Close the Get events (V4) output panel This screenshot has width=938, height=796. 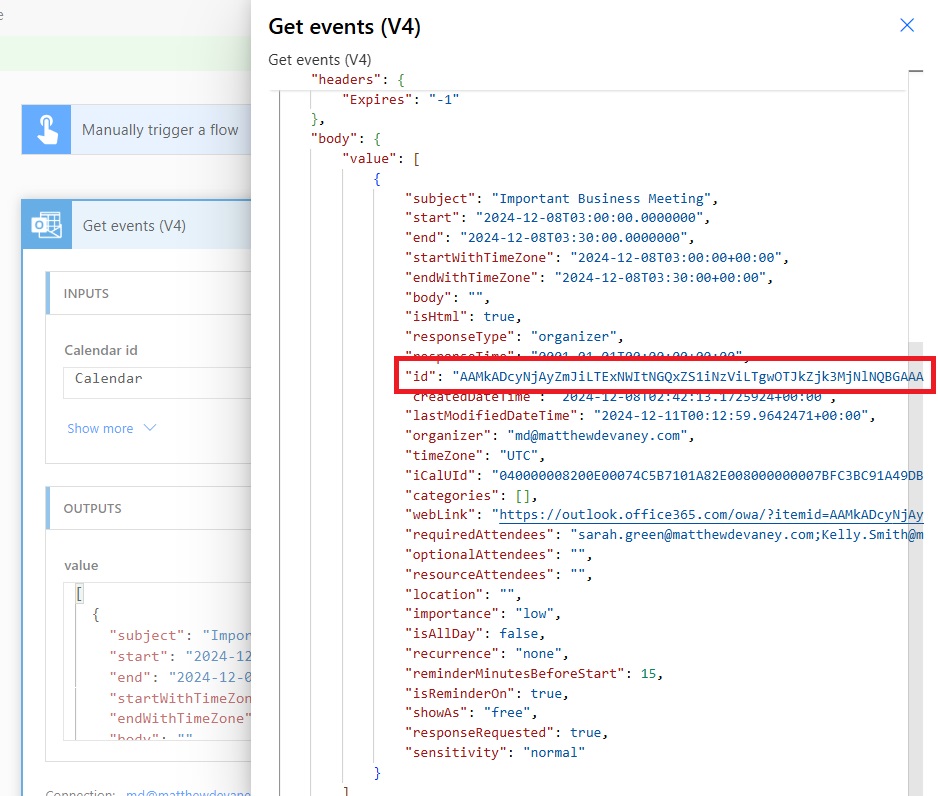[906, 25]
